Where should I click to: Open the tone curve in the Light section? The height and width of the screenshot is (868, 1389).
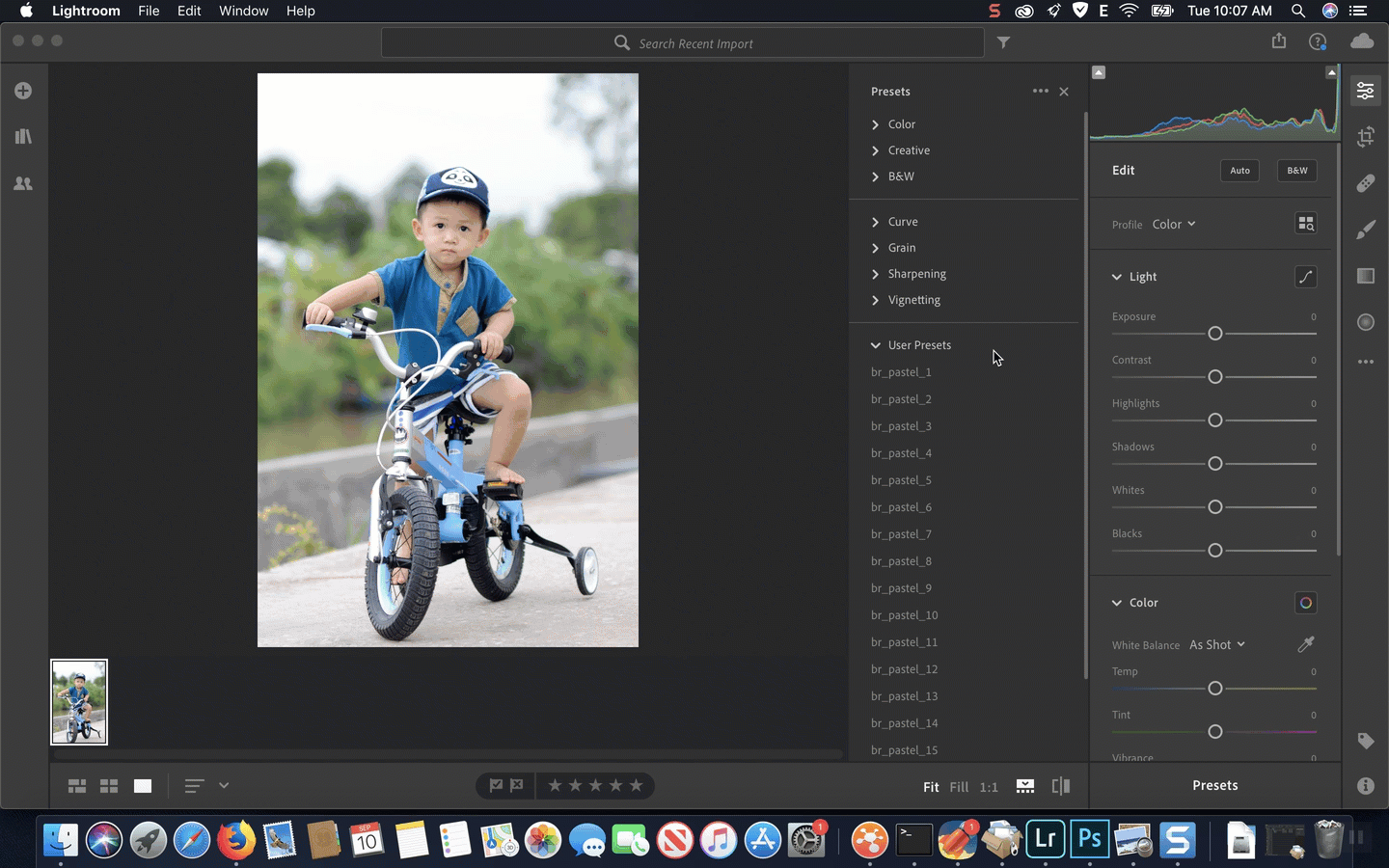[x=1306, y=277]
